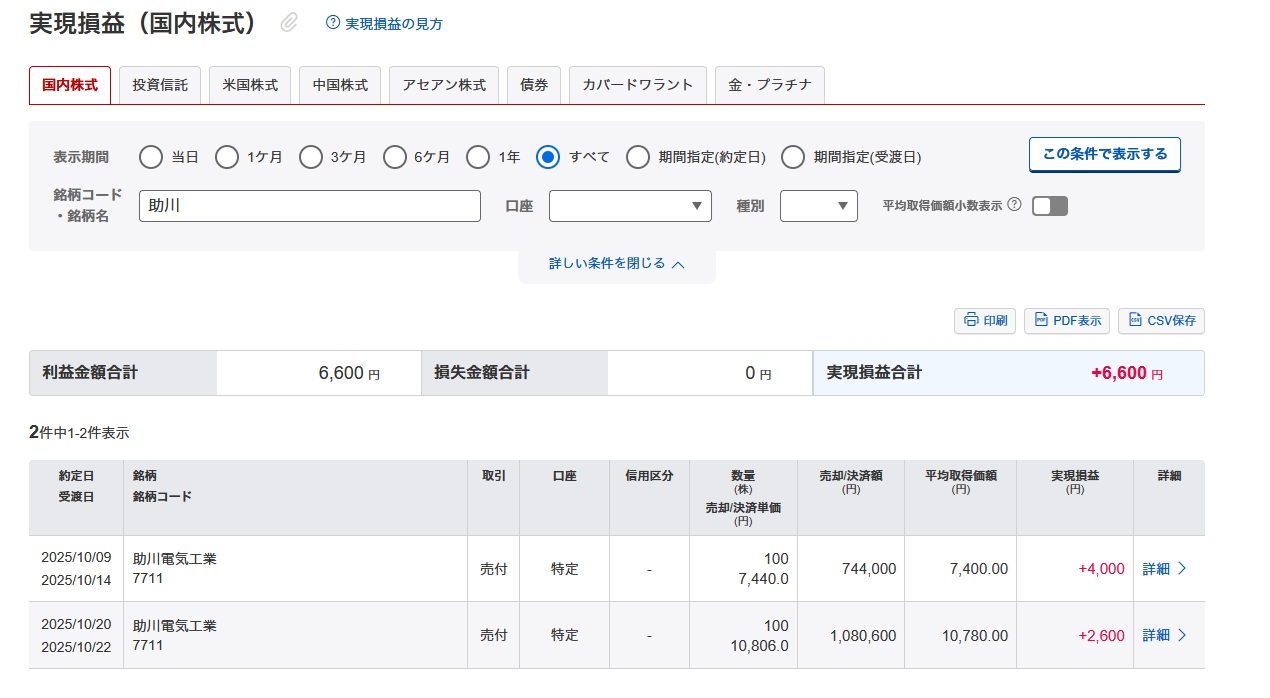Screen dimensions: 1270x698
Task: Click the 銘柄コード・銘柄名 input field
Action: [x=309, y=206]
